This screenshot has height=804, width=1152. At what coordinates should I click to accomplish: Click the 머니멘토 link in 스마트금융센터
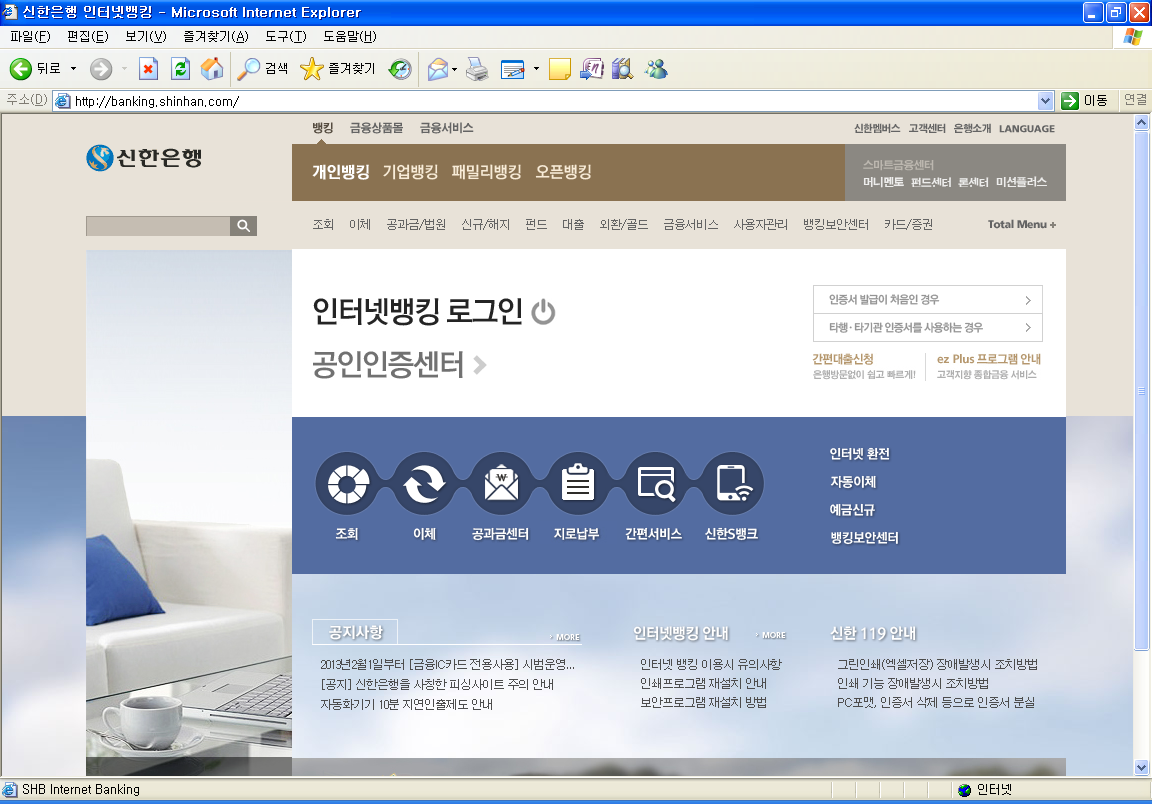click(x=883, y=182)
